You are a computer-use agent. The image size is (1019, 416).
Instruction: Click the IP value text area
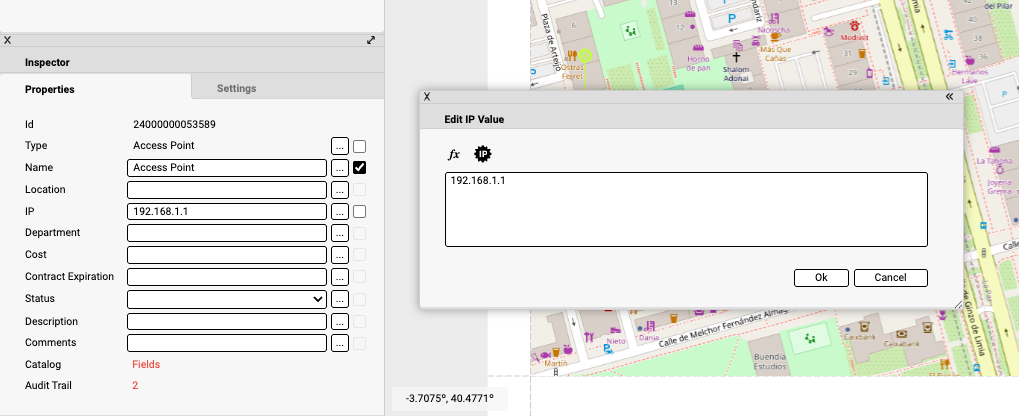tap(686, 209)
